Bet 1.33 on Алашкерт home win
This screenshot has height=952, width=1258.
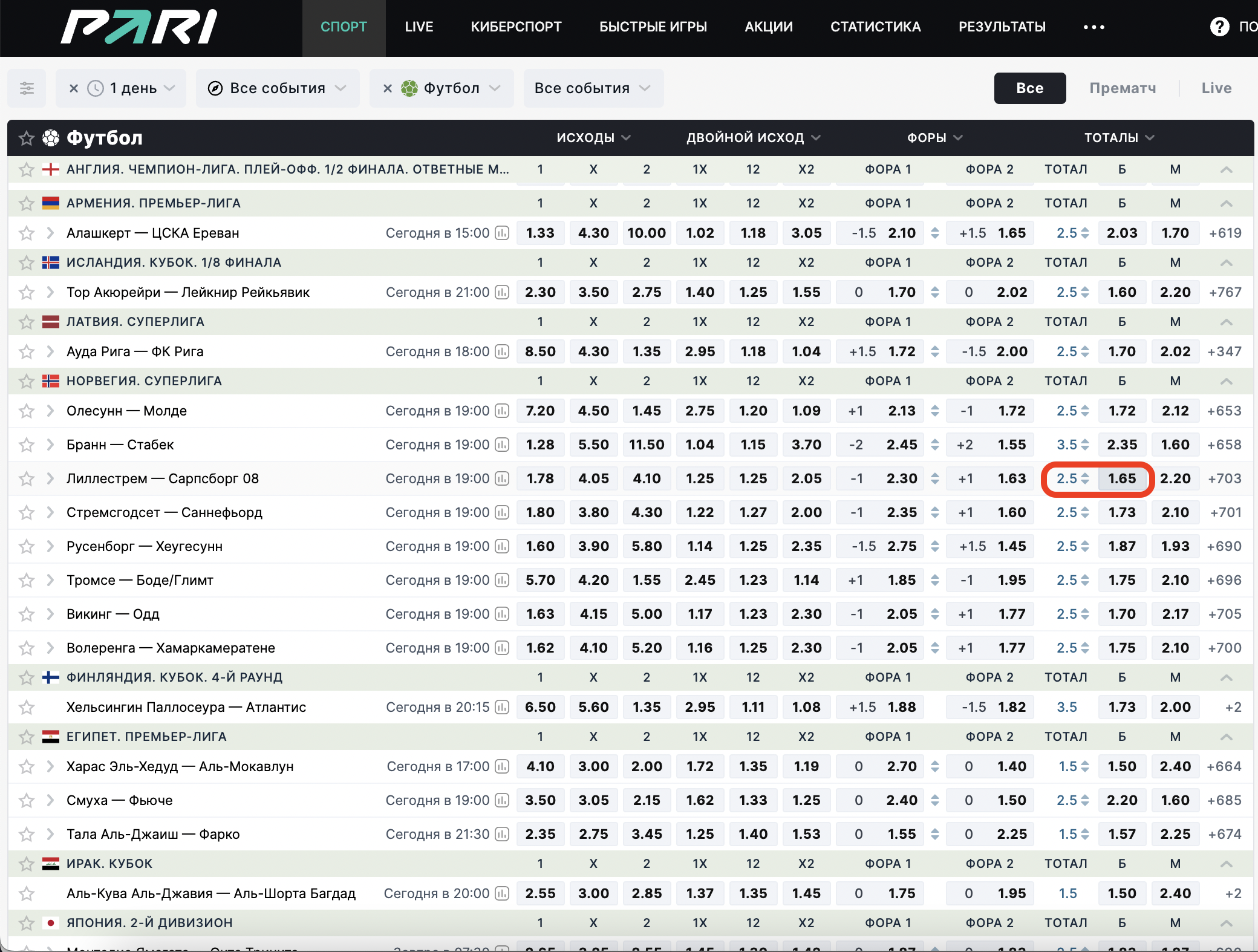click(540, 233)
